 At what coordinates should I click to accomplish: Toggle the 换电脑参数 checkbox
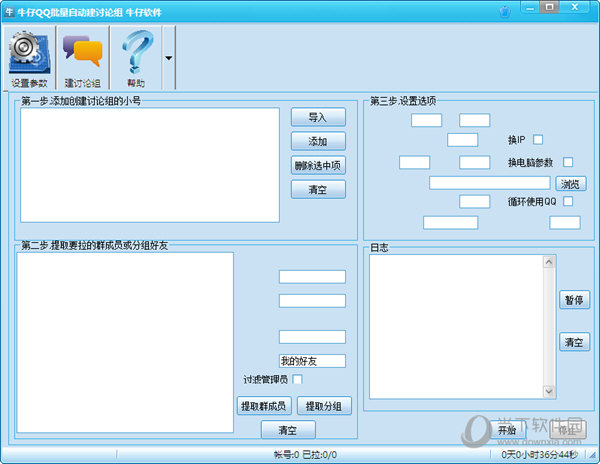[x=568, y=162]
